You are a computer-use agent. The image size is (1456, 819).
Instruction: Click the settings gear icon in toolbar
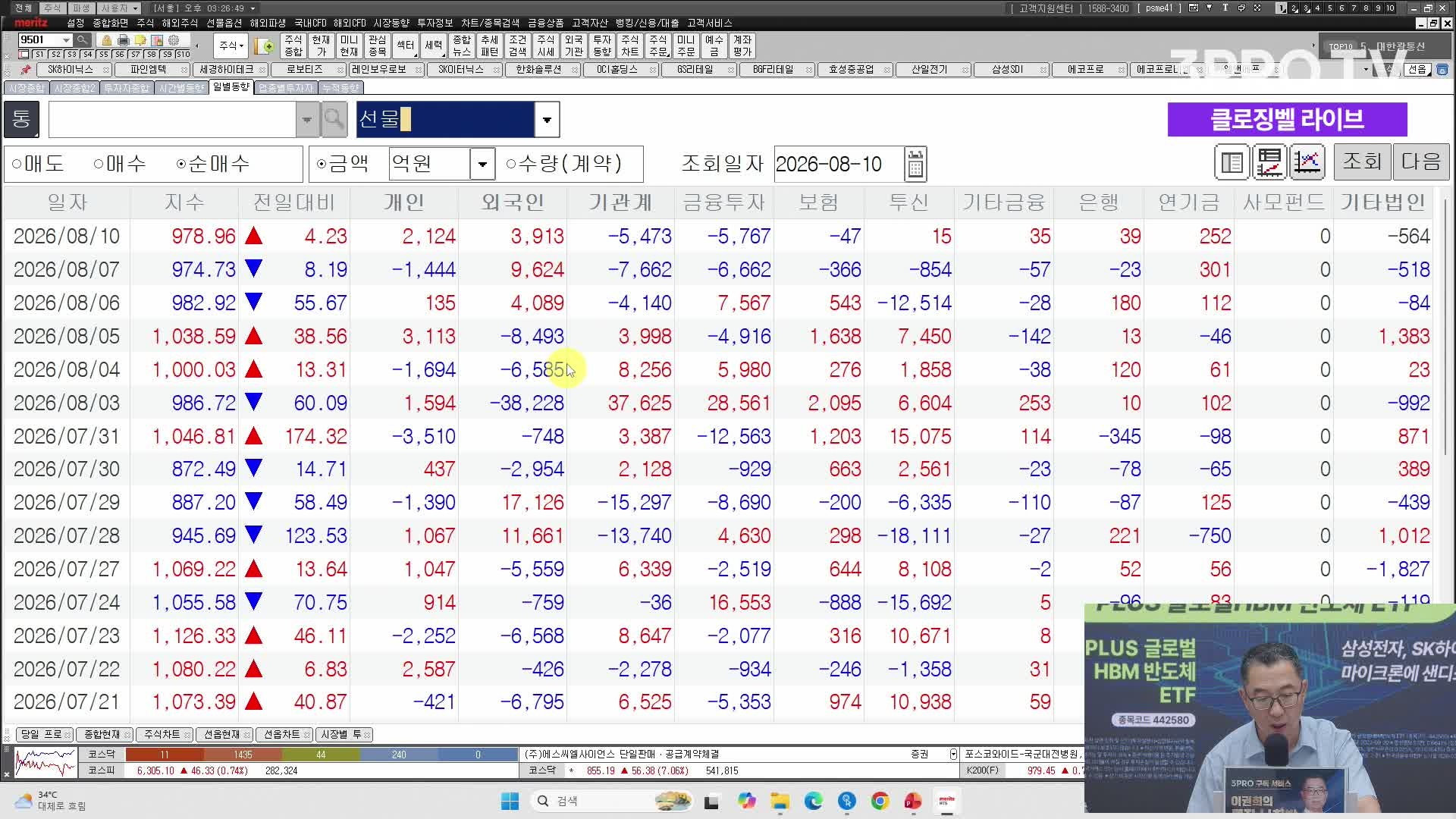click(x=174, y=40)
